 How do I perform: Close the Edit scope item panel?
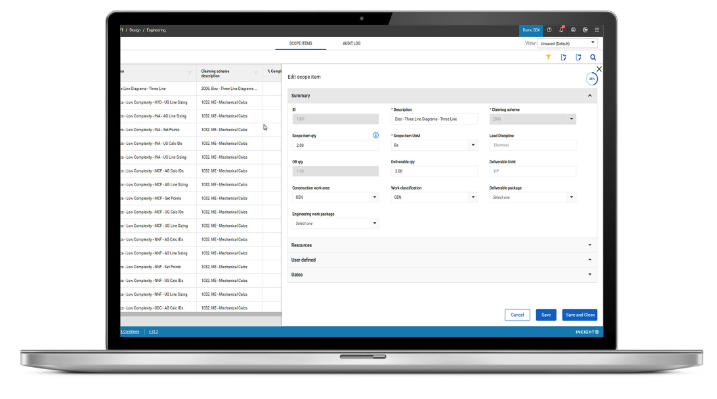tap(599, 69)
